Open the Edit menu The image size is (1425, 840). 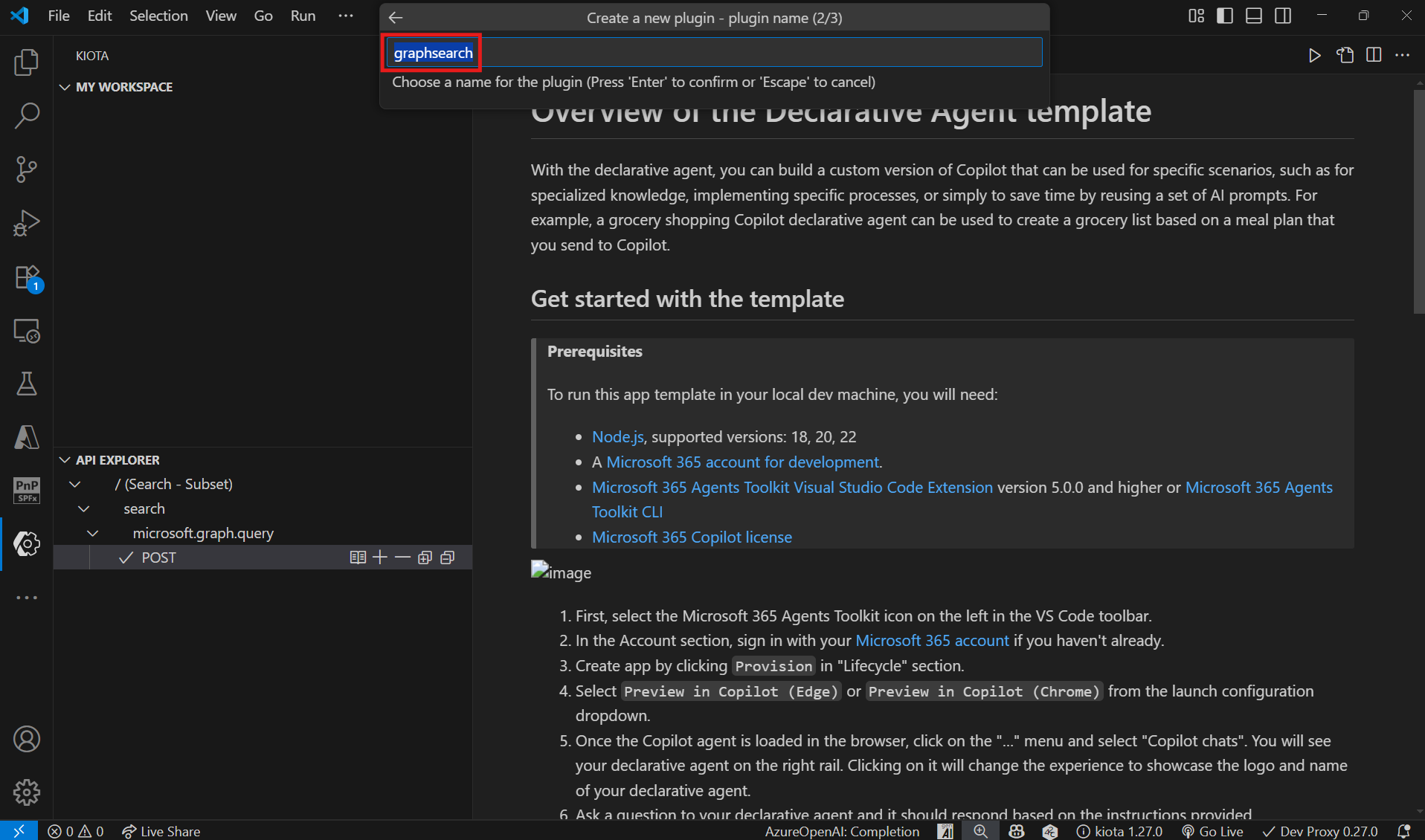tap(100, 16)
